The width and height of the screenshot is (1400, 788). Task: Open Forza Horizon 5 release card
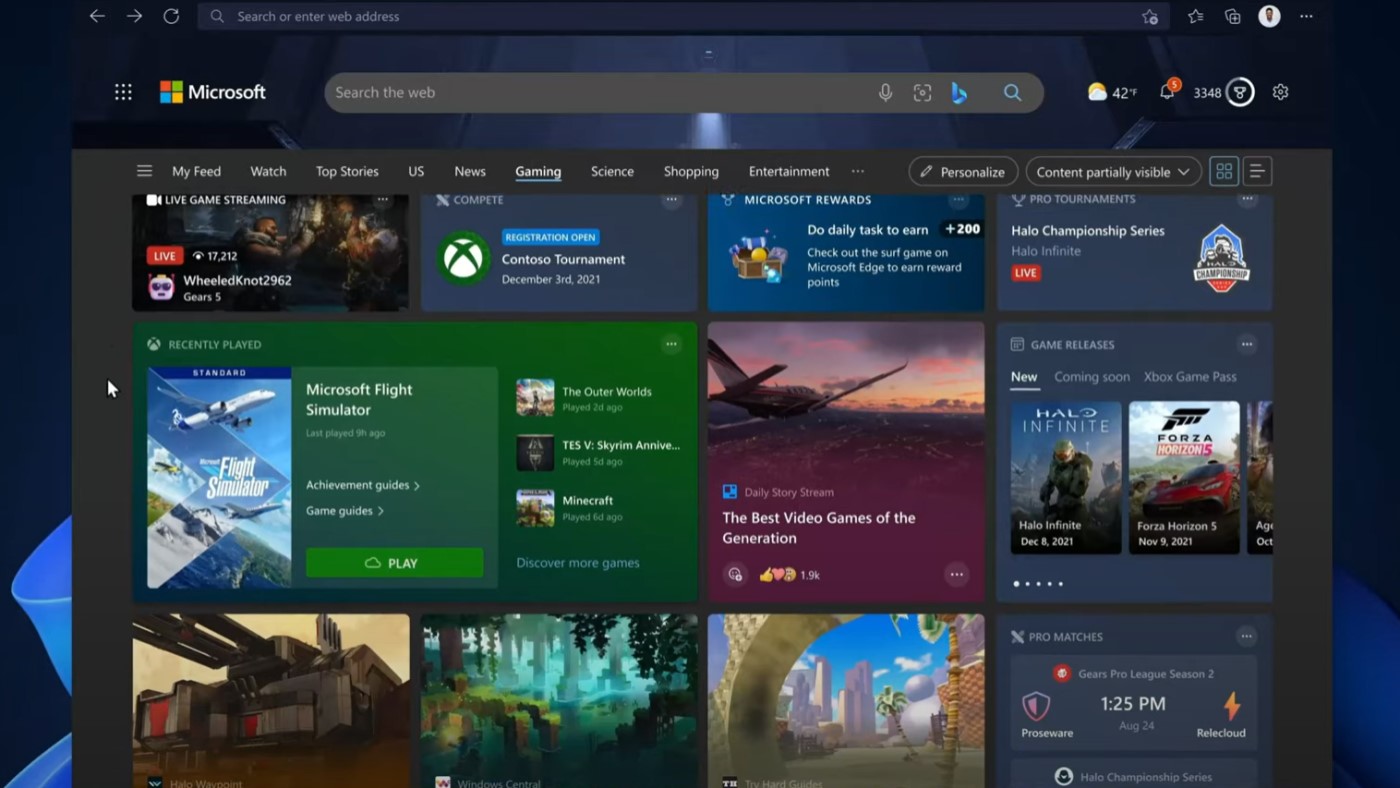pyautogui.click(x=1184, y=478)
